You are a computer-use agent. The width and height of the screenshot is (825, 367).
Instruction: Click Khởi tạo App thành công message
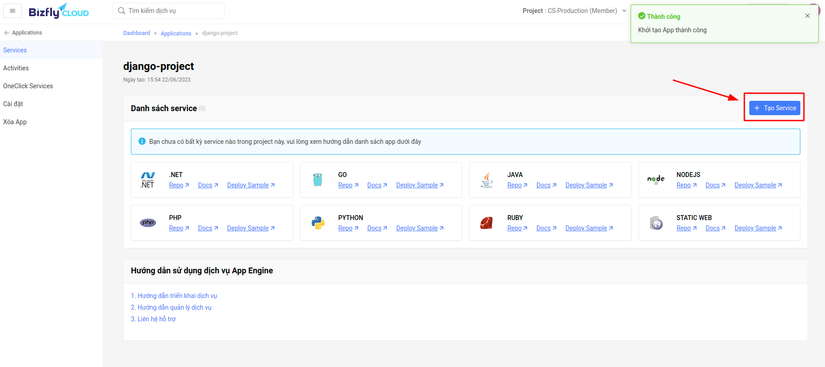[672, 30]
